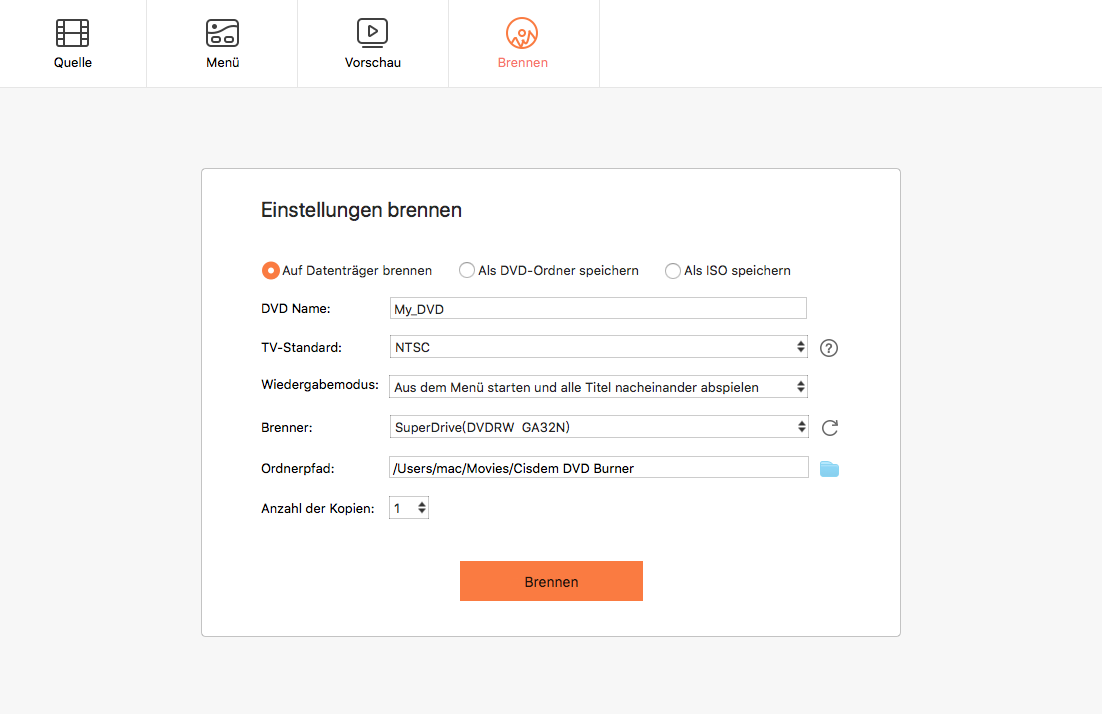Switch to the Menü tab
Image resolution: width=1102 pixels, height=714 pixels.
coord(222,44)
